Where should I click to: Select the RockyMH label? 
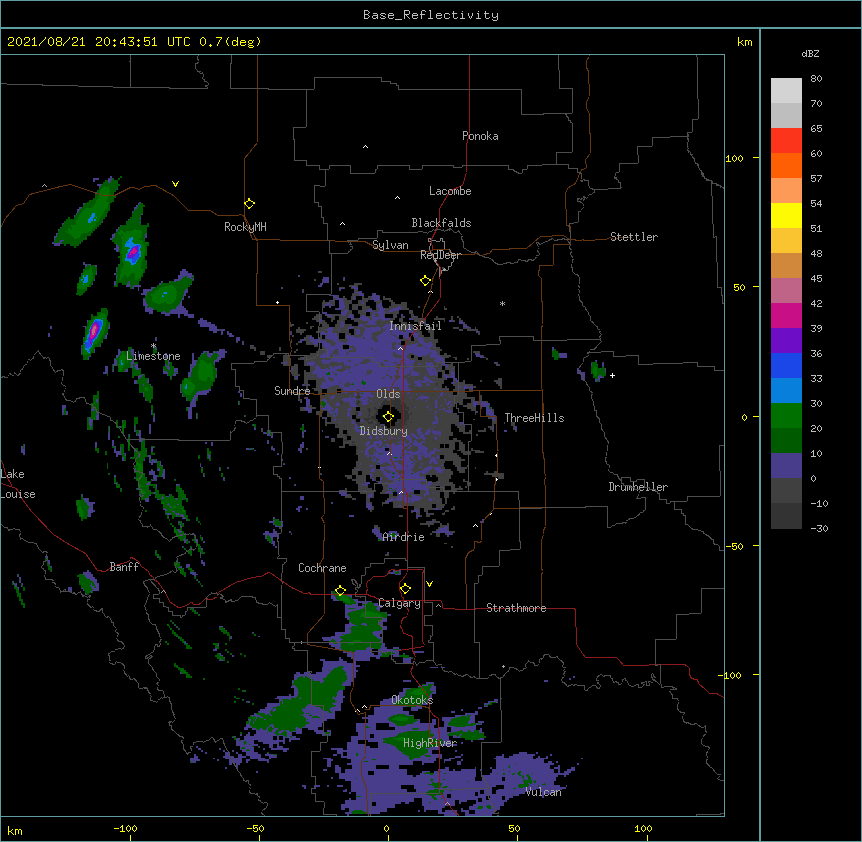(245, 227)
